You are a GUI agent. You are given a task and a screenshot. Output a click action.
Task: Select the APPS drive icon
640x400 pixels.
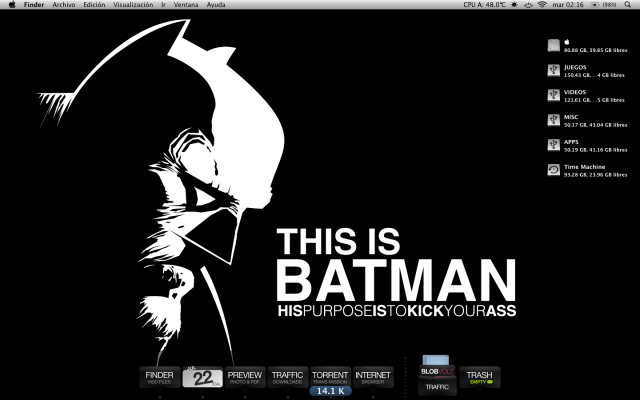[553, 145]
